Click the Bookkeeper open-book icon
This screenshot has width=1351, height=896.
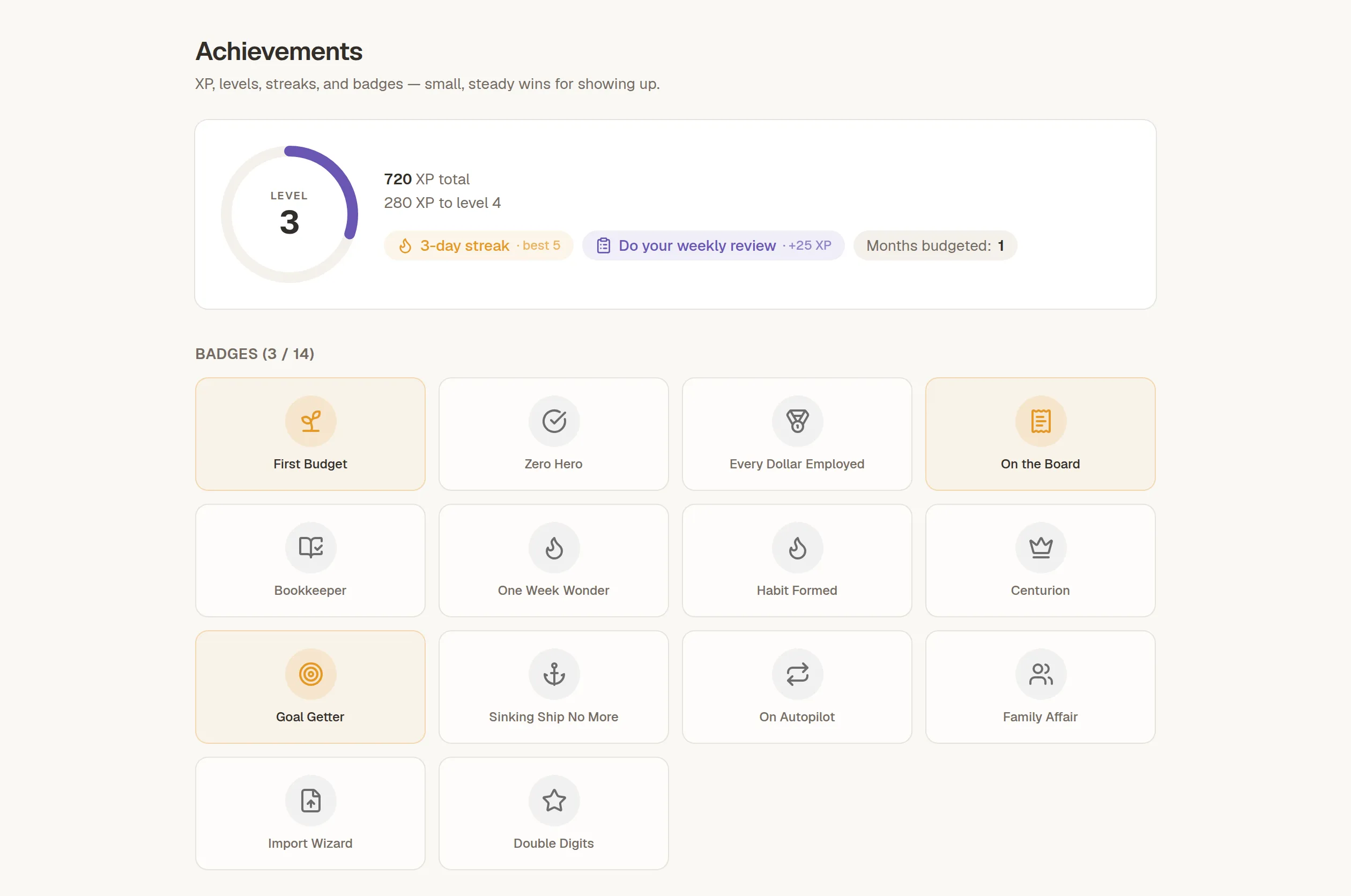[310, 548]
